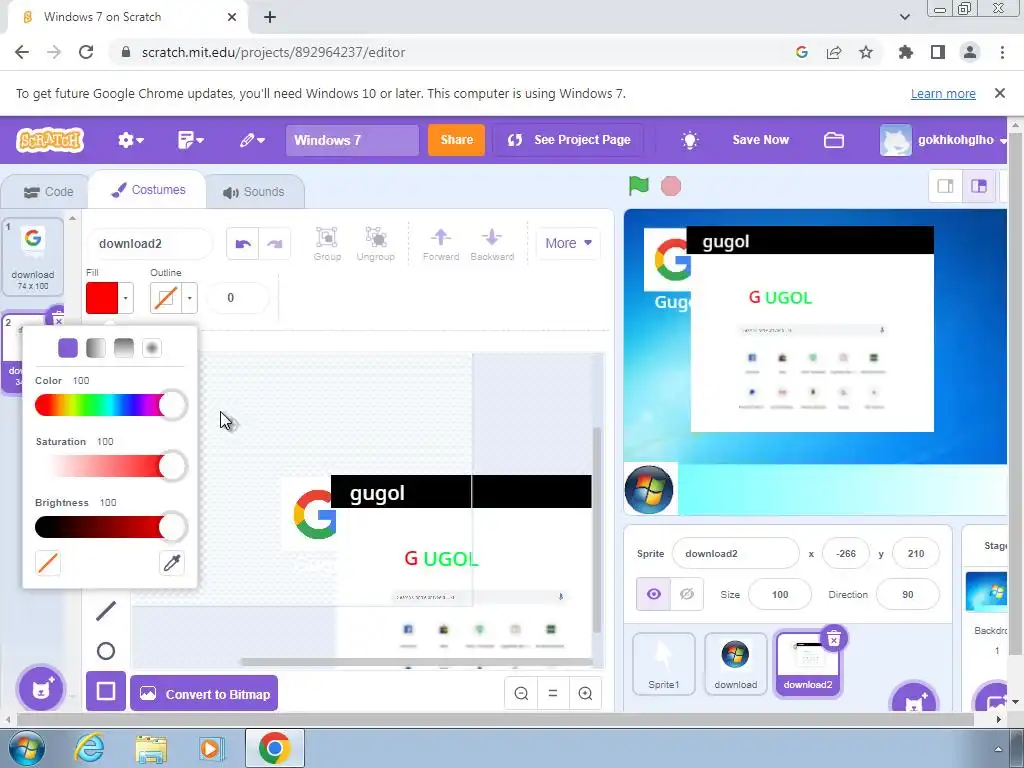This screenshot has height=768, width=1024.
Task: Zoom out the costume canvas
Action: pyautogui.click(x=521, y=694)
